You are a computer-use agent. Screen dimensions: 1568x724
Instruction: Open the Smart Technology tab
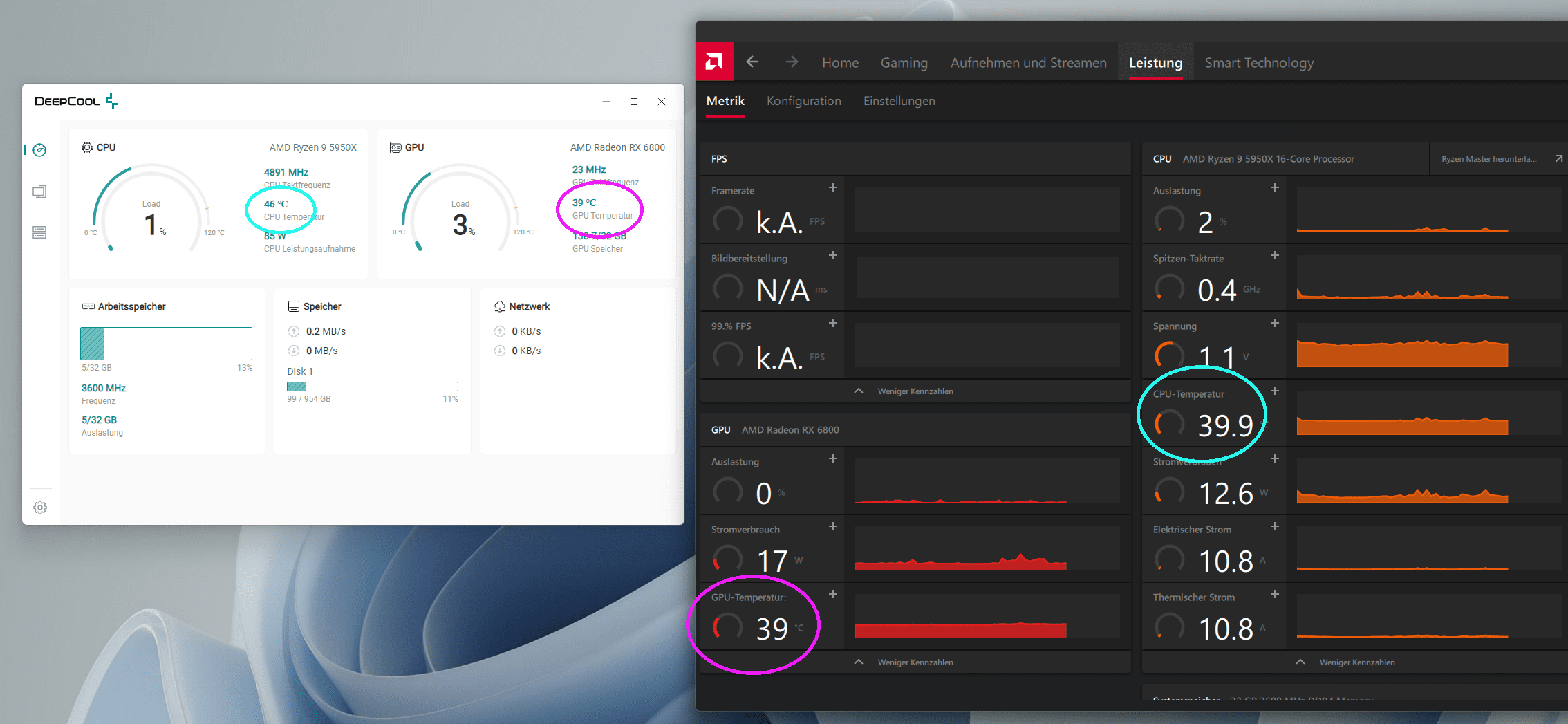click(x=1259, y=63)
